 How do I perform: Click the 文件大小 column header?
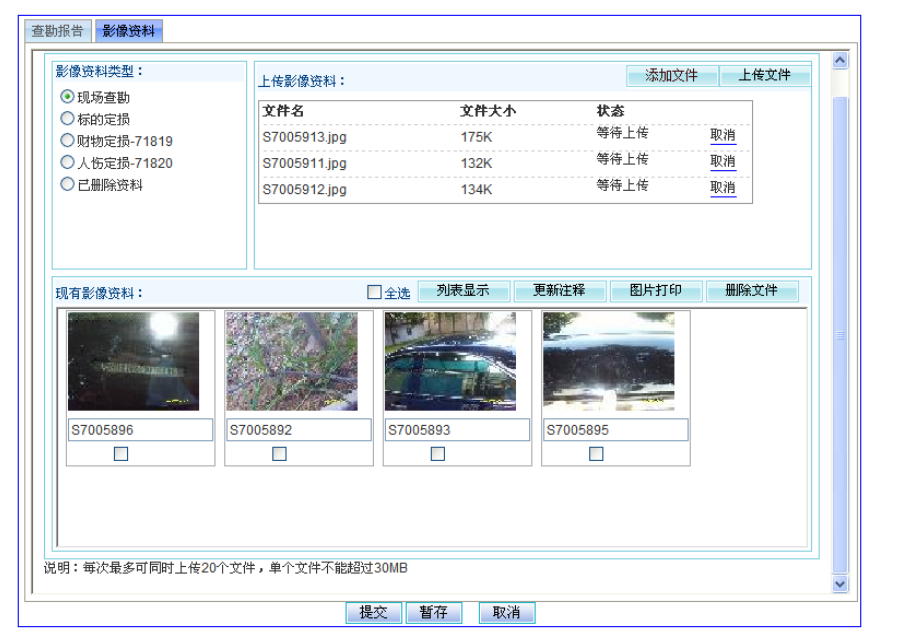[488, 111]
